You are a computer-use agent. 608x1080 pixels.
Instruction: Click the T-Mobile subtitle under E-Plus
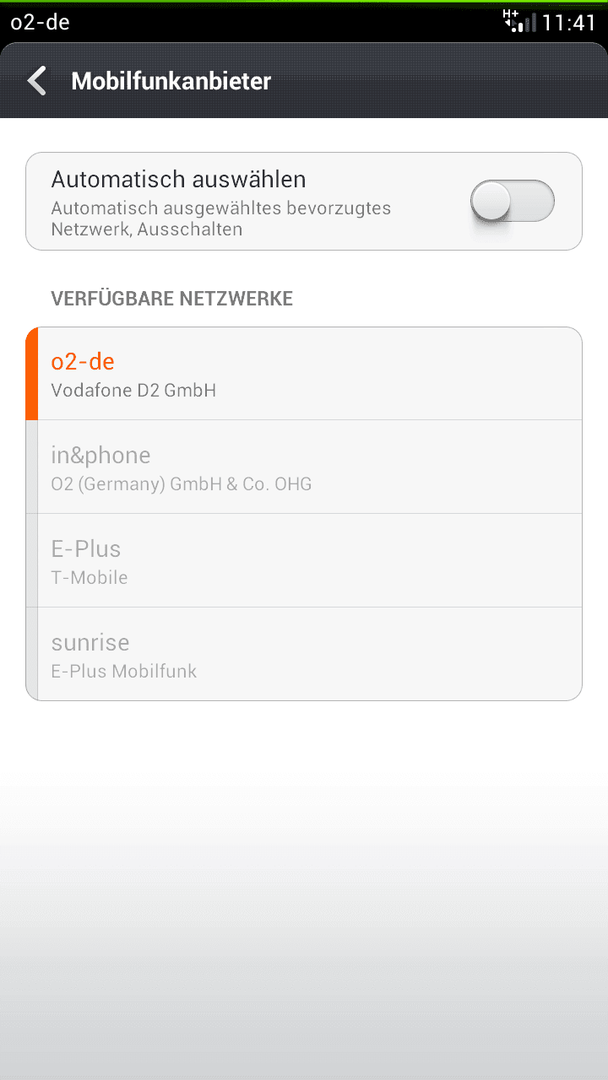90,578
